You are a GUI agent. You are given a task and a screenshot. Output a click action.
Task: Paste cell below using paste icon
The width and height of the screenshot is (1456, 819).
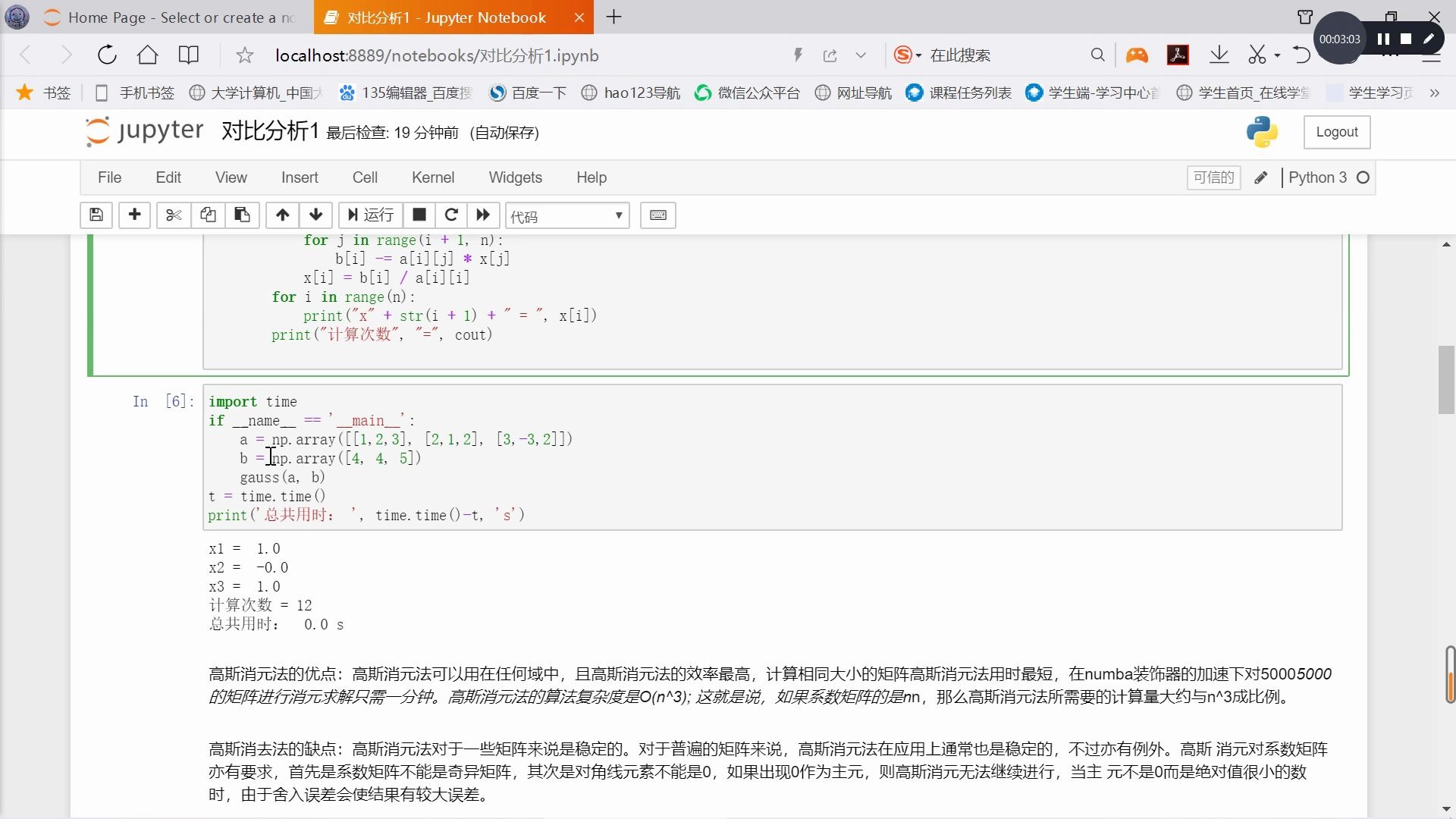click(242, 215)
